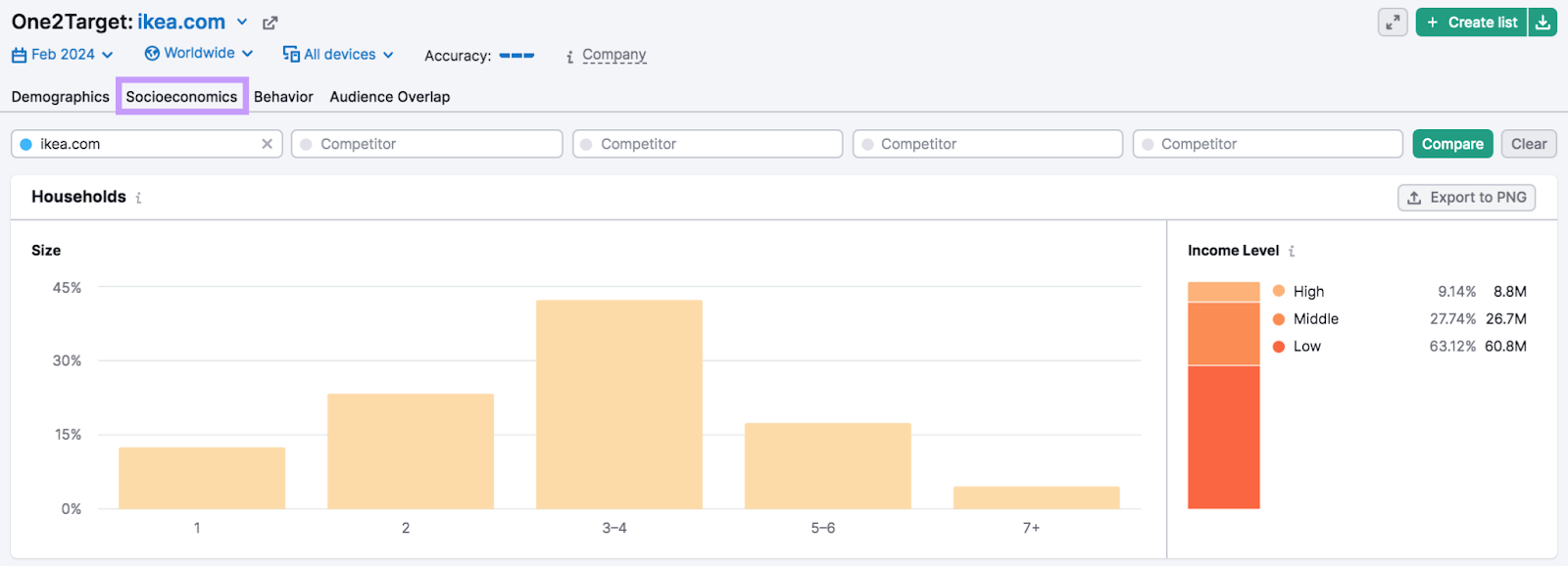Viewport: 1568px width, 566px height.
Task: Click the third Competitor input field
Action: click(x=988, y=144)
